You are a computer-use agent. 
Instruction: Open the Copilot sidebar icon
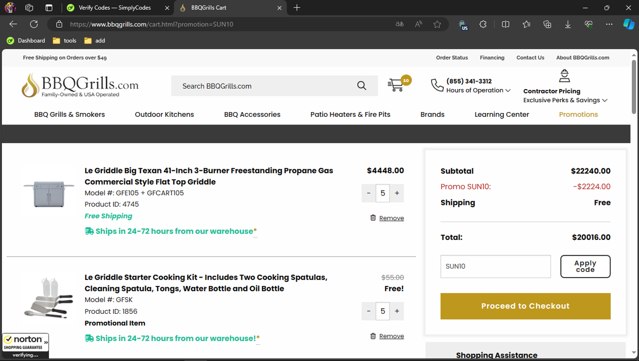click(x=628, y=24)
